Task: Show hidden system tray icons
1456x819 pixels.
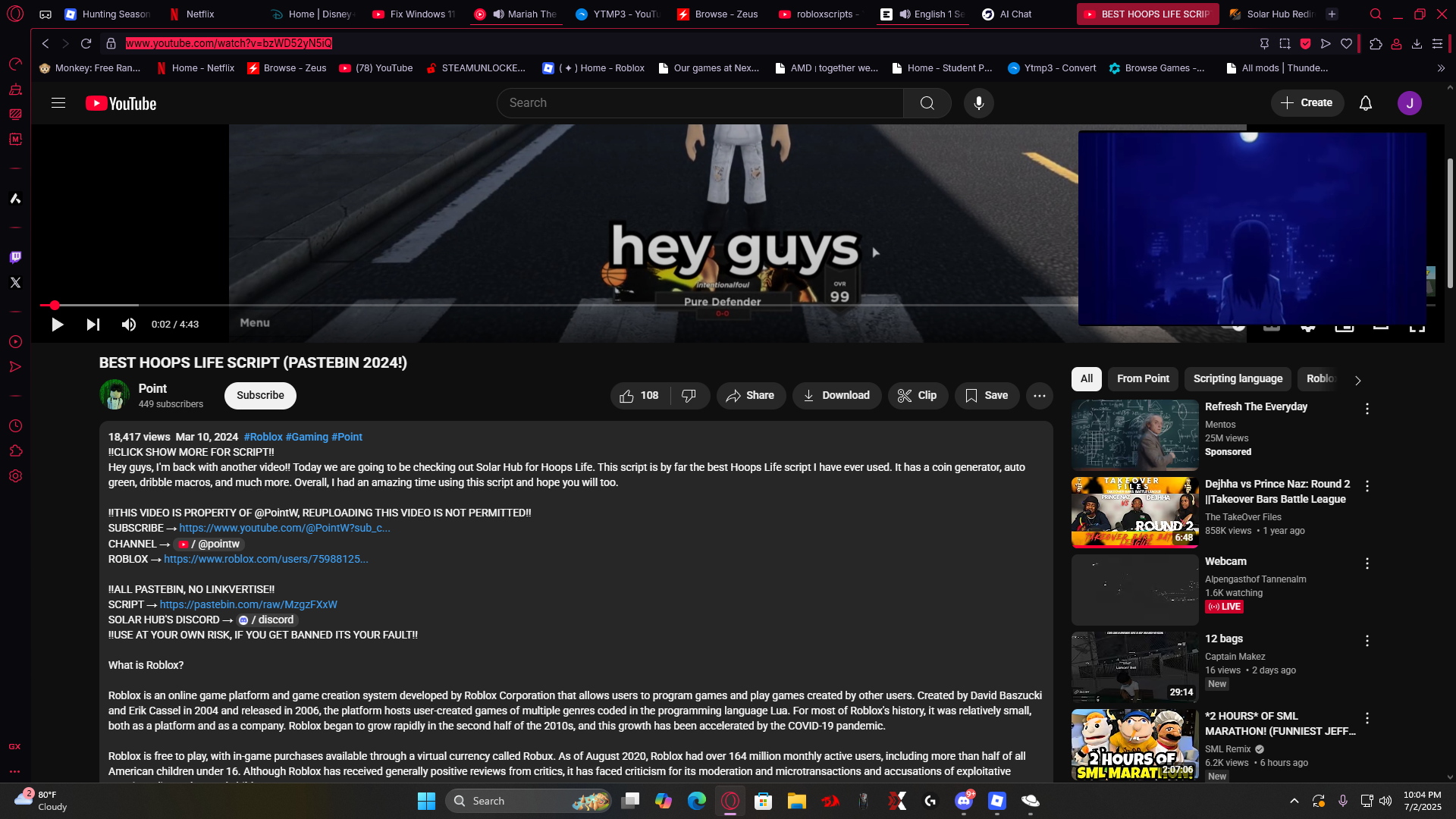Action: click(x=1294, y=801)
